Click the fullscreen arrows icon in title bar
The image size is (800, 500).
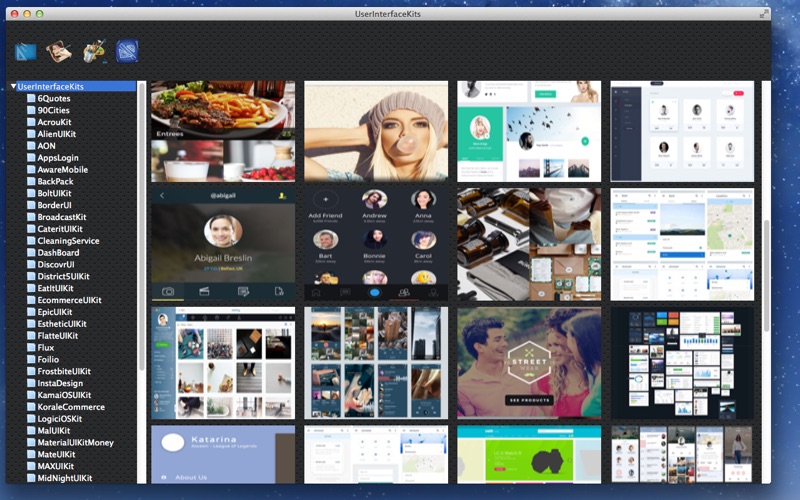(x=763, y=14)
